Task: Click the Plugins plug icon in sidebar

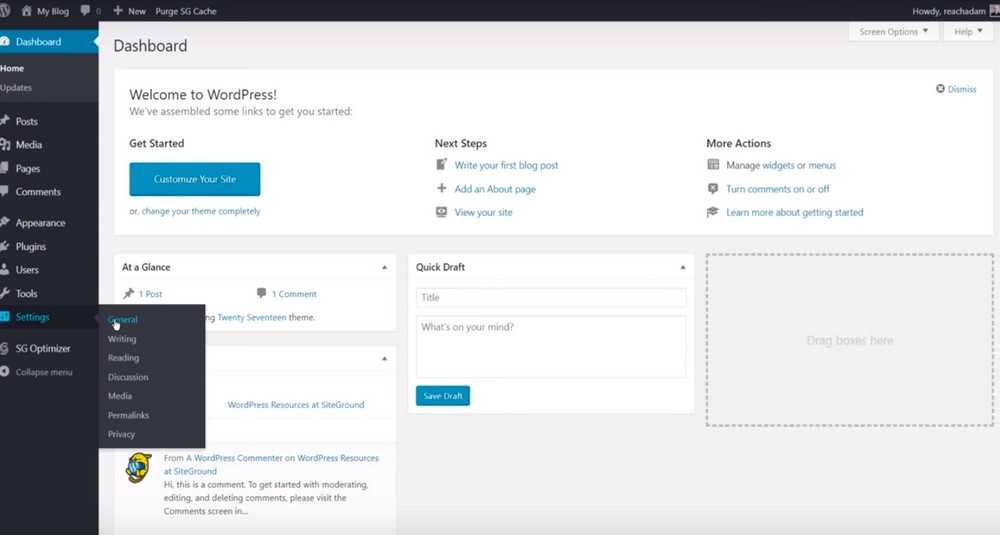Action: 5,246
